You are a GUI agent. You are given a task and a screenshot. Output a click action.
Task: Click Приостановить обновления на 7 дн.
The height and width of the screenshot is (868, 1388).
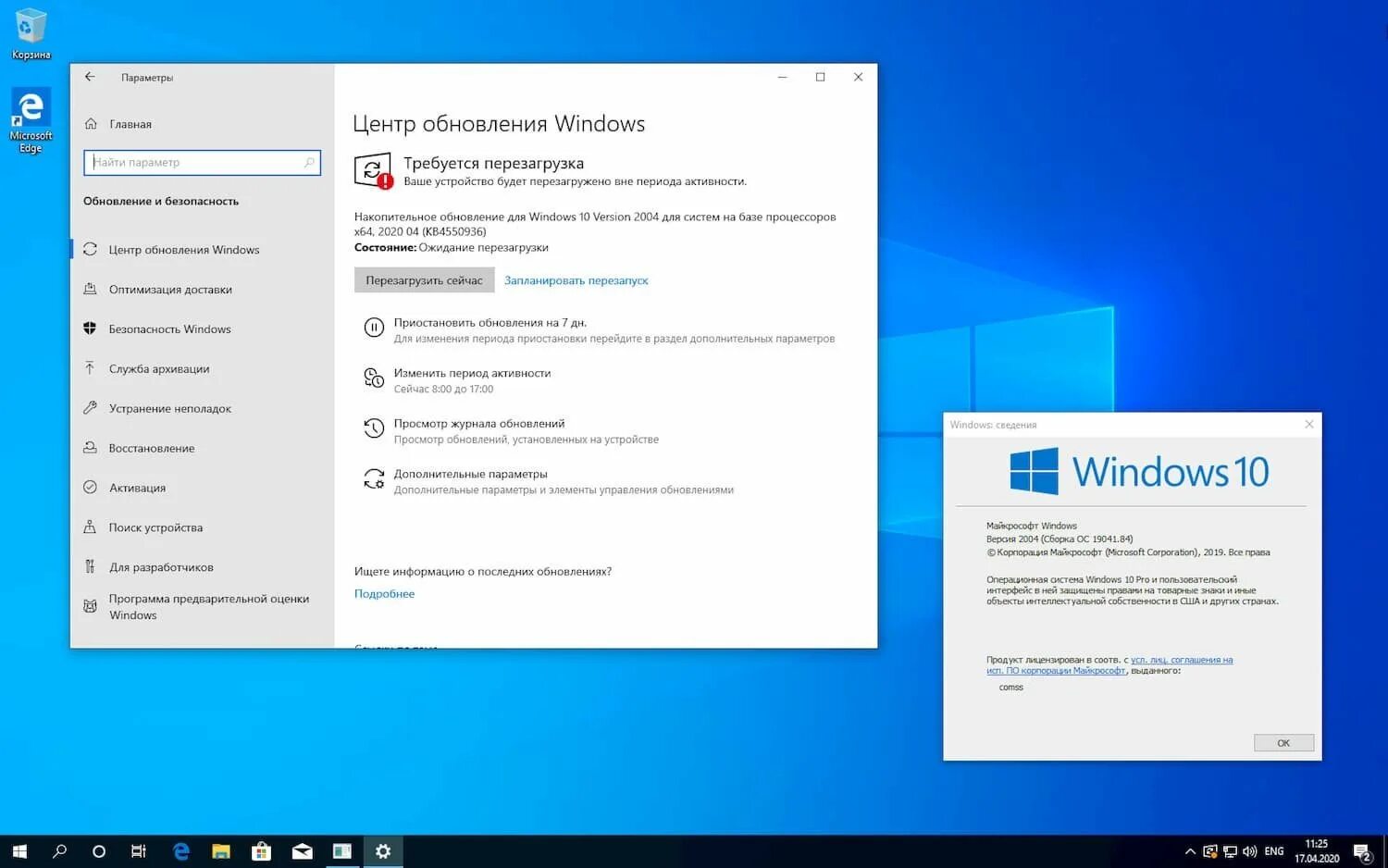pyautogui.click(x=490, y=323)
